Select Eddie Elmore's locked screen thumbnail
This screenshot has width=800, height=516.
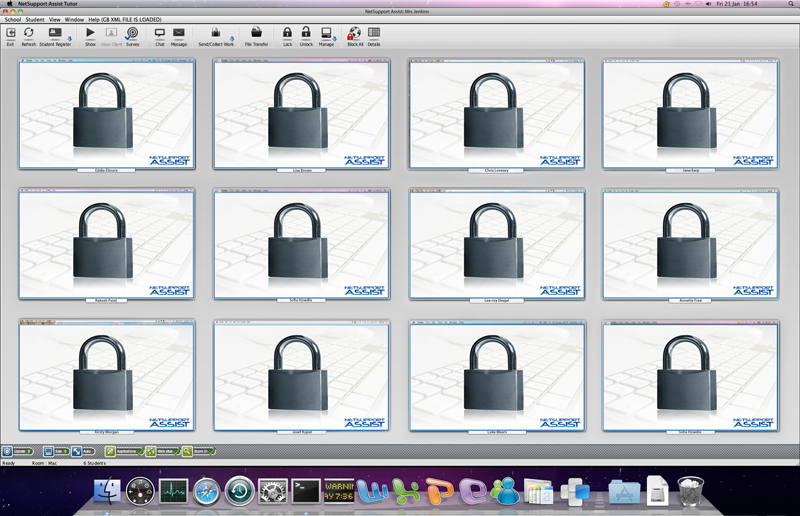point(106,113)
